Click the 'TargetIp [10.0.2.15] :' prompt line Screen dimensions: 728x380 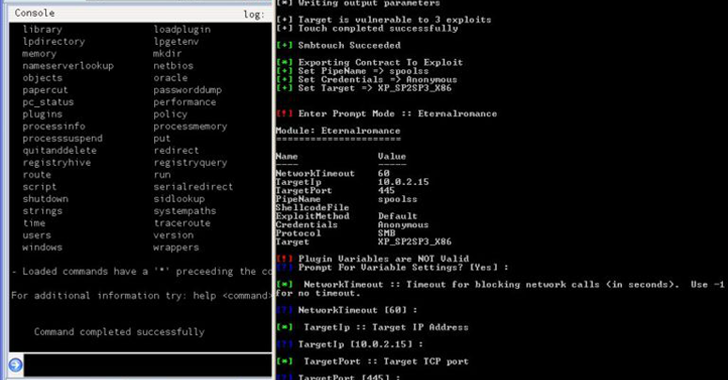click(349, 344)
